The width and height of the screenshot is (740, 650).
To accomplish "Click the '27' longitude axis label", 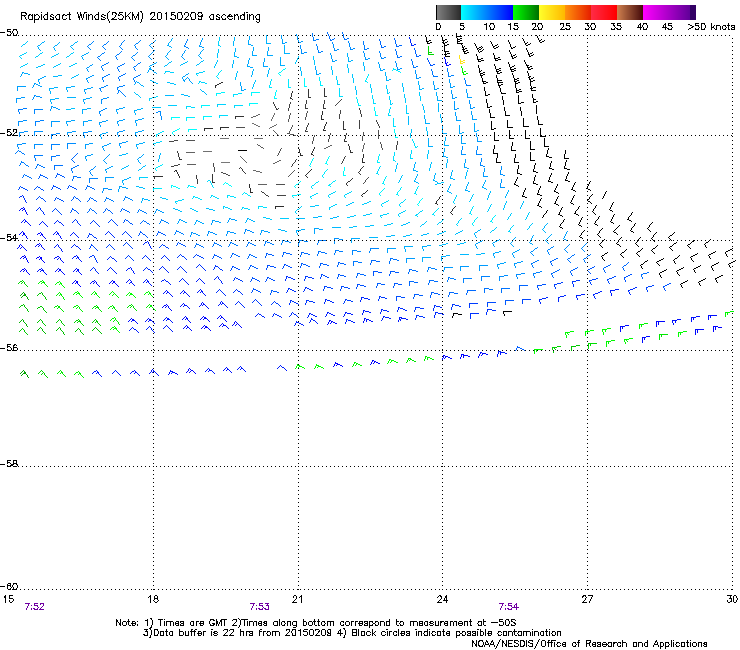I will (x=587, y=599).
